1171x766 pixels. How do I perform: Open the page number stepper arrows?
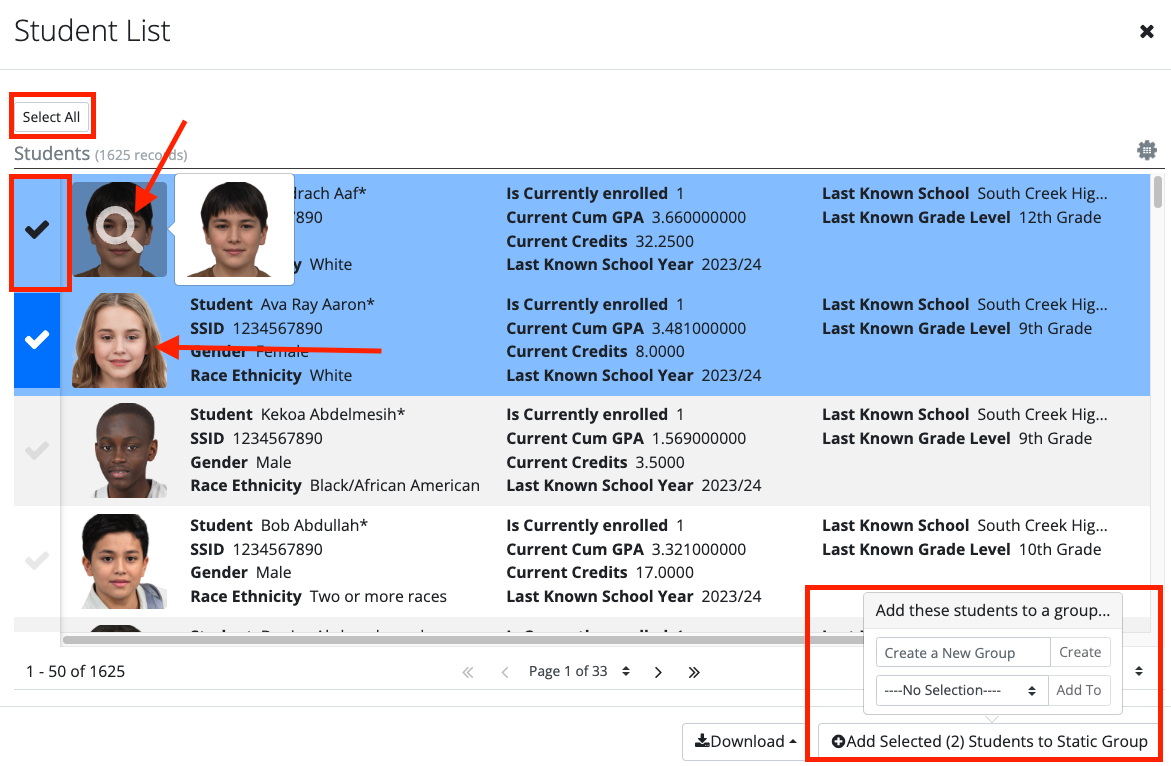point(626,671)
